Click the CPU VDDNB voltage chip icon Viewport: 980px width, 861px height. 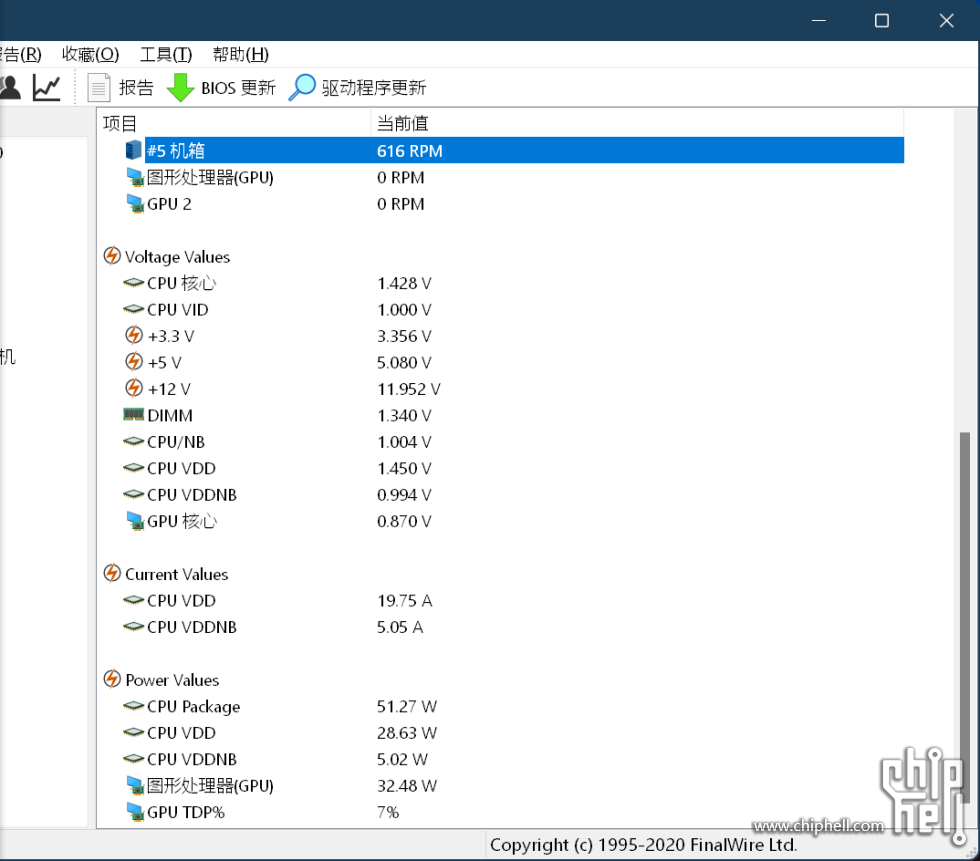(x=134, y=494)
